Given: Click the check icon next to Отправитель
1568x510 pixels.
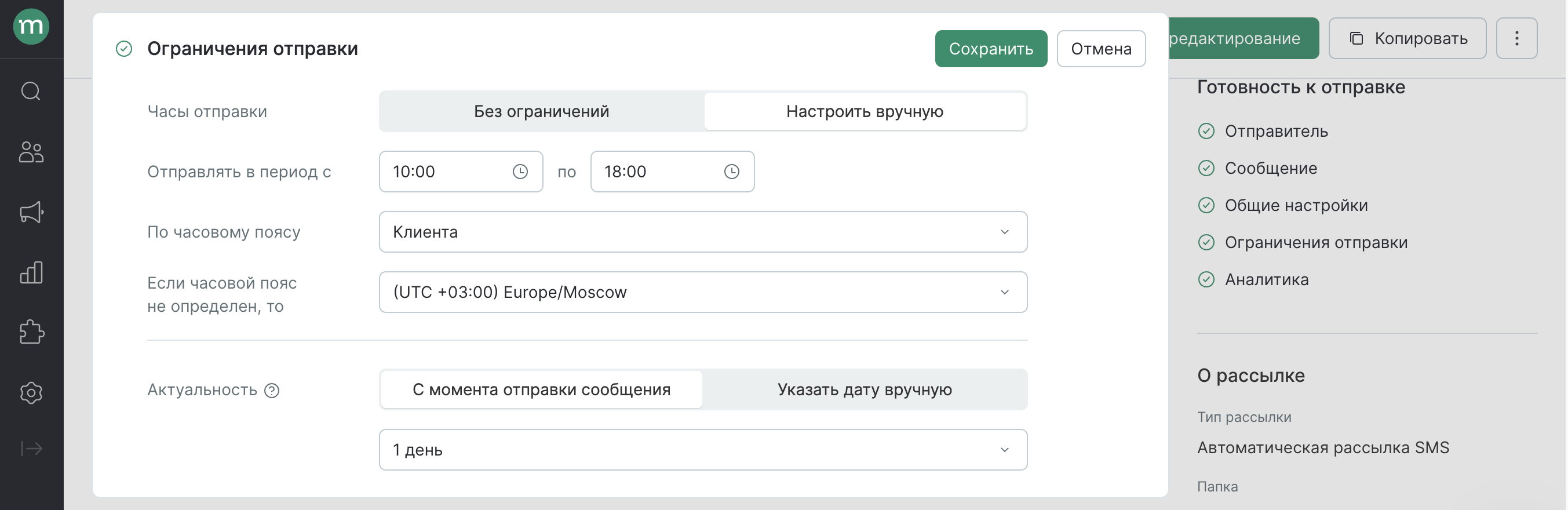Looking at the screenshot, I should 1206,131.
